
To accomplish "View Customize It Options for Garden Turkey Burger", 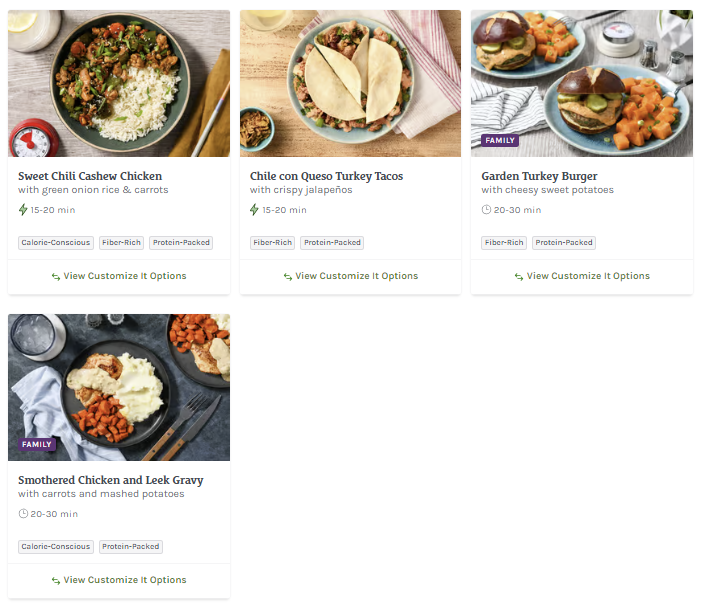I will (588, 276).
